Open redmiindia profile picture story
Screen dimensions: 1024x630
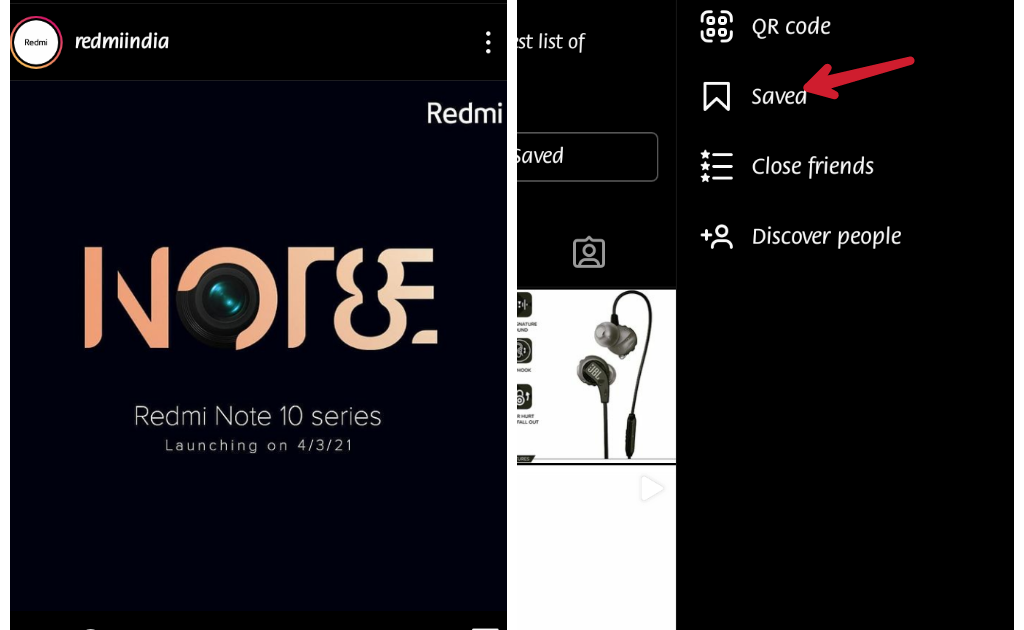[x=36, y=42]
